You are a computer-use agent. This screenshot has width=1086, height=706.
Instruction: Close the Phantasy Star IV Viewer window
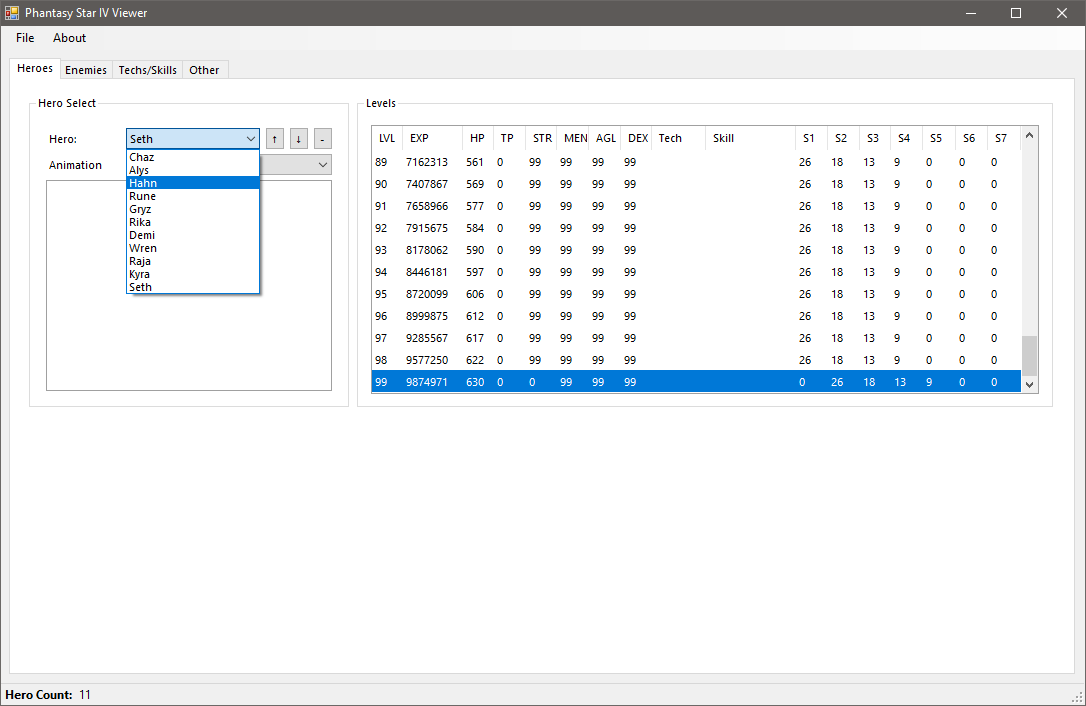click(x=1062, y=13)
